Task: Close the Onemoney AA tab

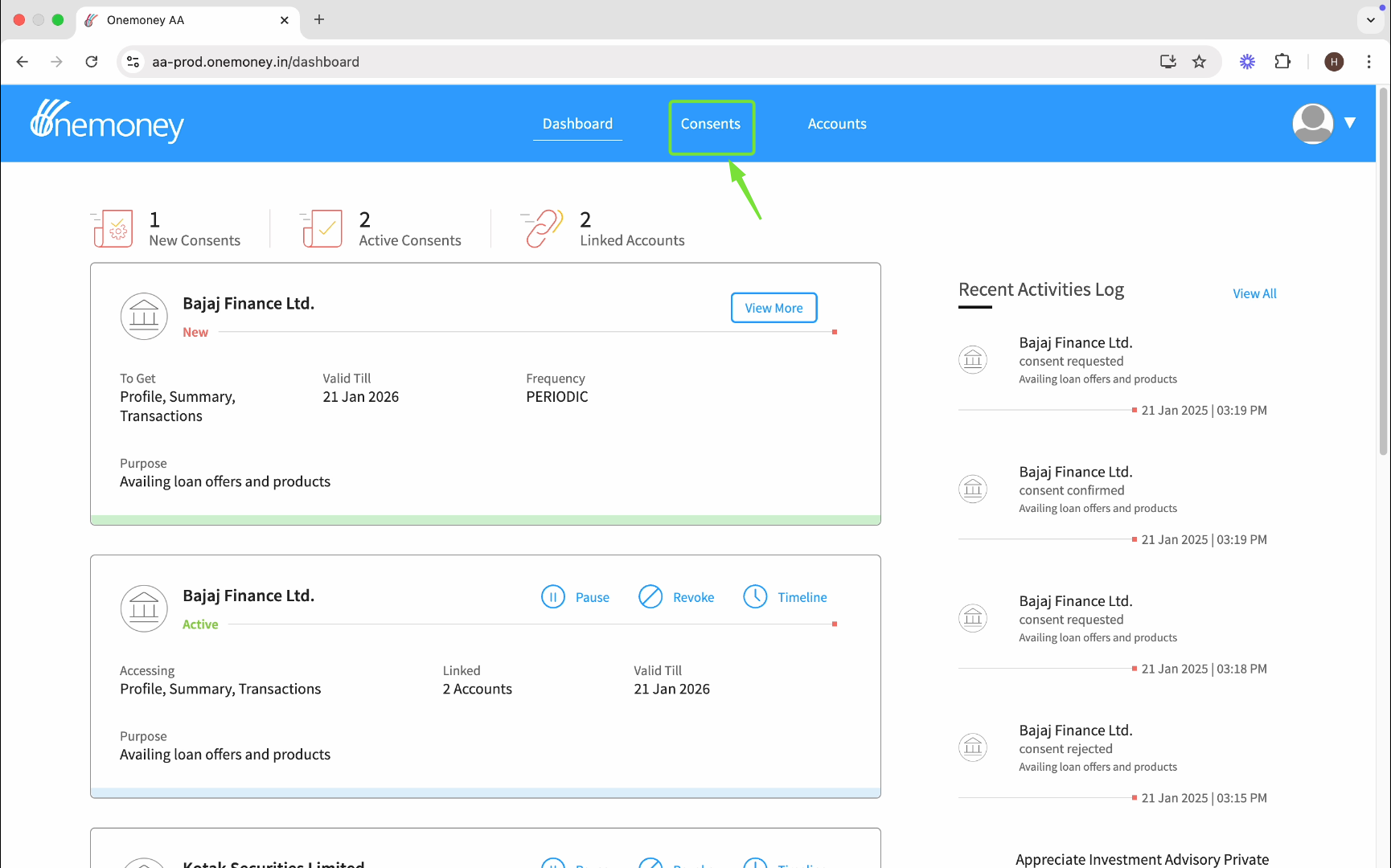Action: (x=285, y=20)
